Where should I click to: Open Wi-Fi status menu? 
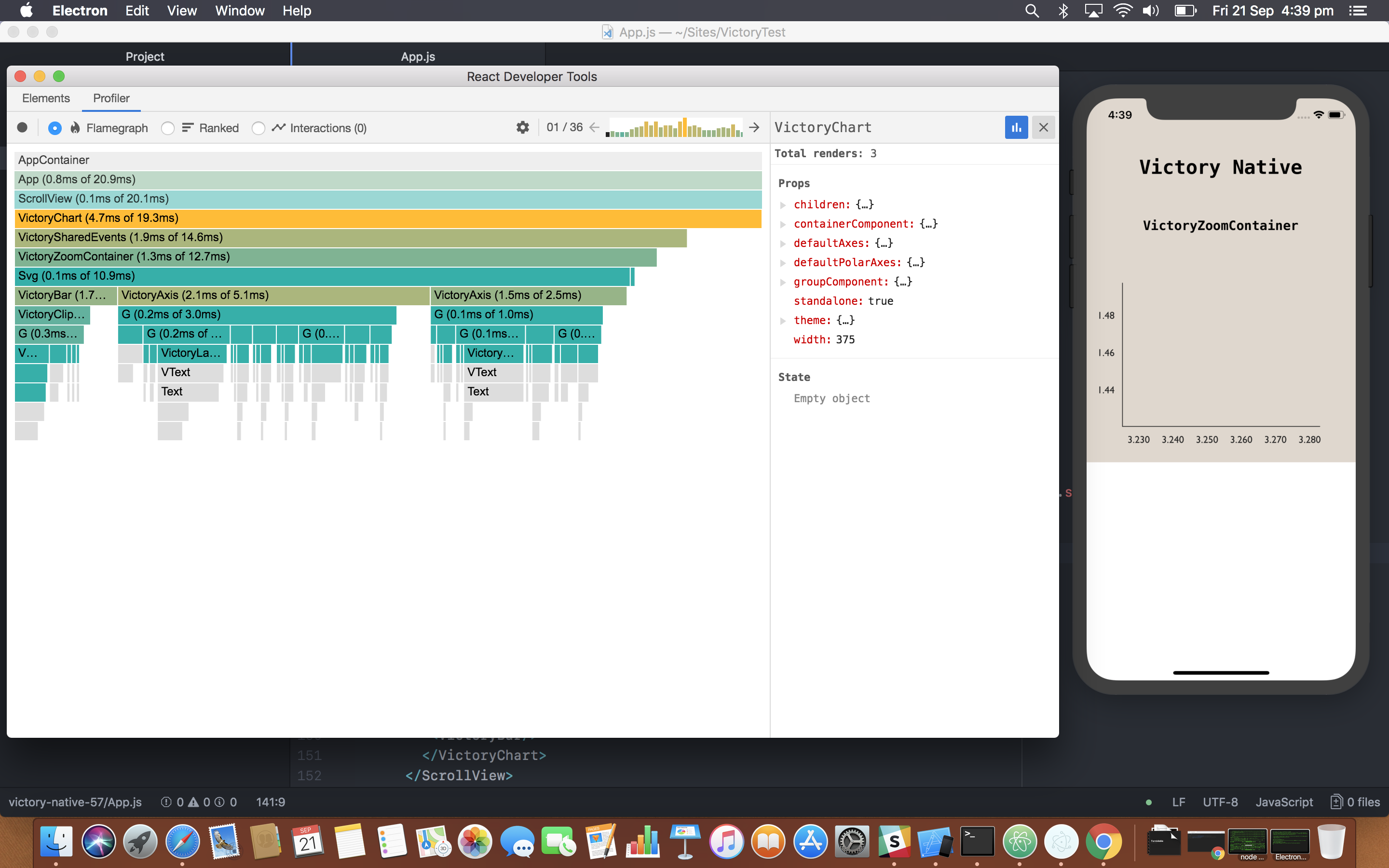(x=1123, y=10)
